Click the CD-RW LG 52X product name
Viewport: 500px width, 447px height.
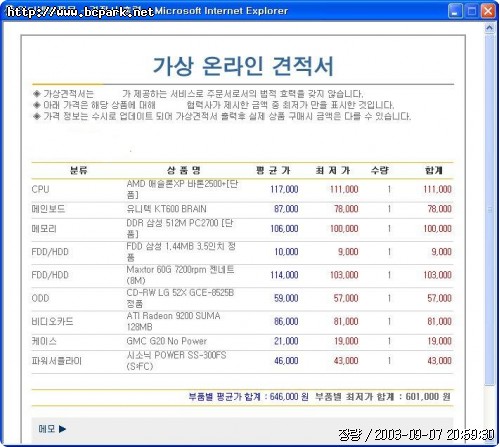(x=180, y=298)
